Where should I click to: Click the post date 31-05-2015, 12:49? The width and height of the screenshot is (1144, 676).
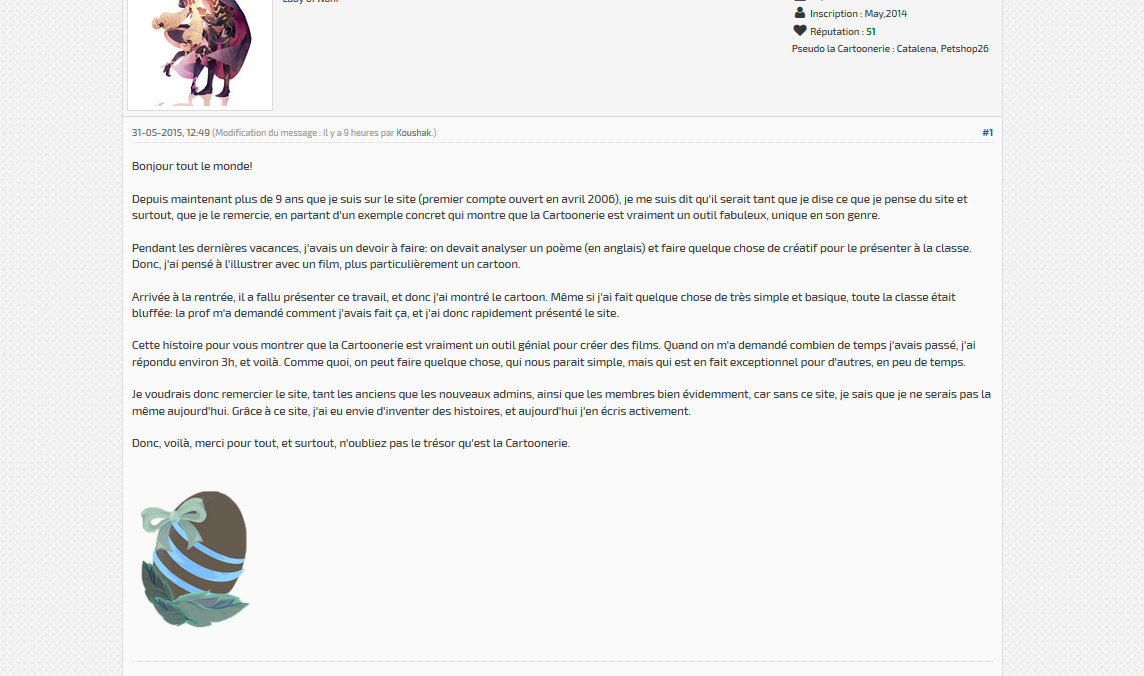click(171, 133)
